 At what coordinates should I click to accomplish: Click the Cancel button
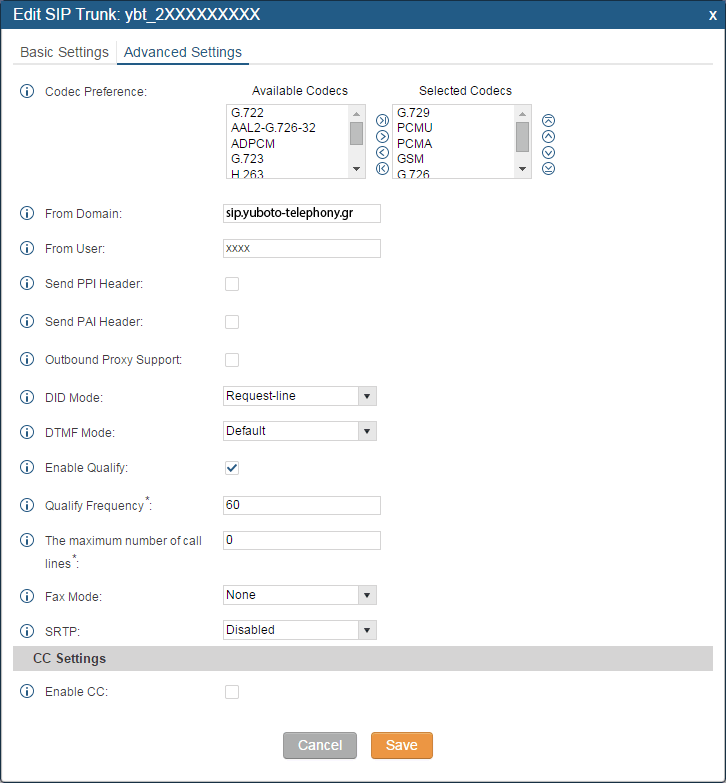pos(320,745)
